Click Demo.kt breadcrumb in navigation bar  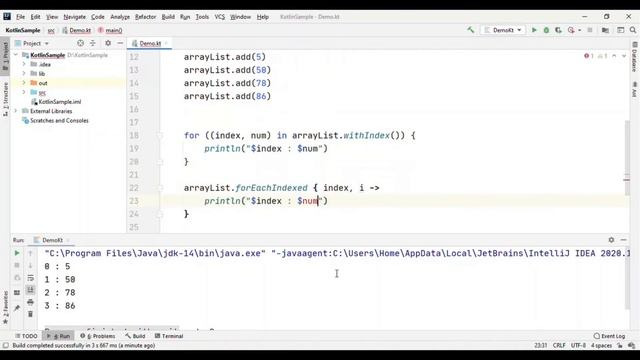[77, 30]
